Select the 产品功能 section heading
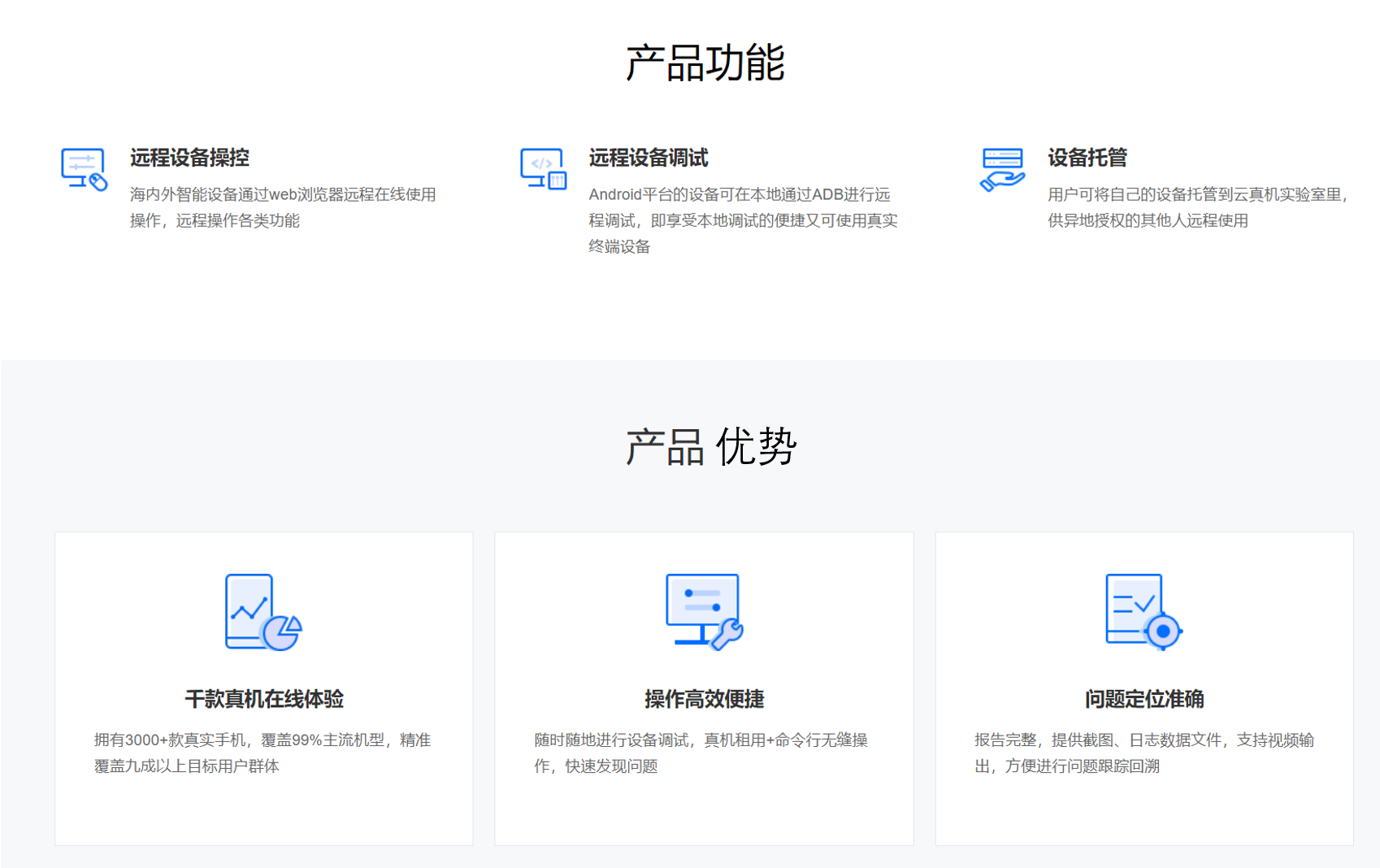 [x=705, y=63]
